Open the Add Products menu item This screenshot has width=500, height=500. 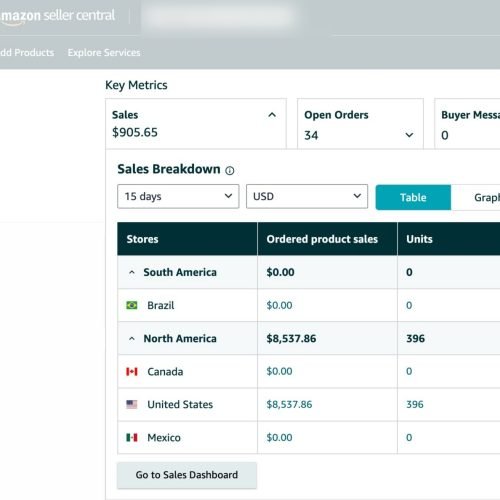tap(27, 53)
